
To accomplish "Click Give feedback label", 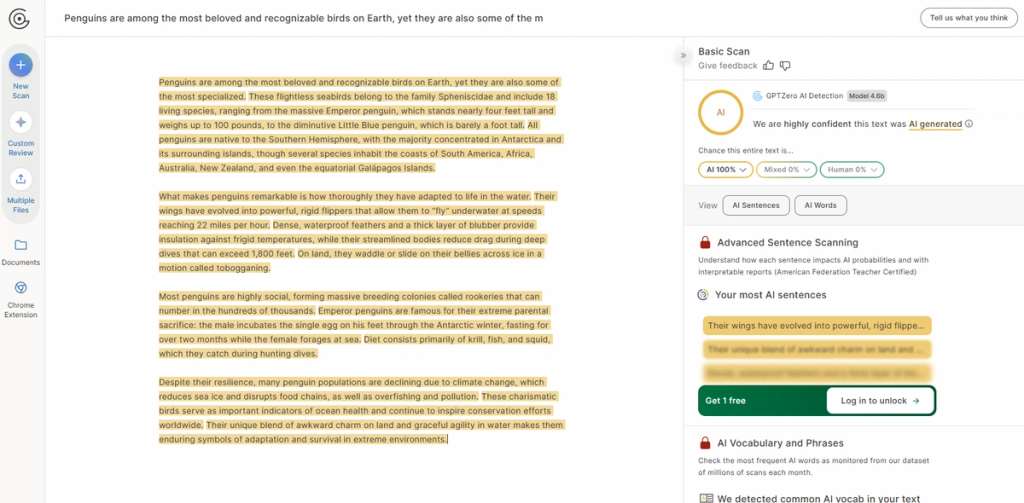I will pos(728,65).
